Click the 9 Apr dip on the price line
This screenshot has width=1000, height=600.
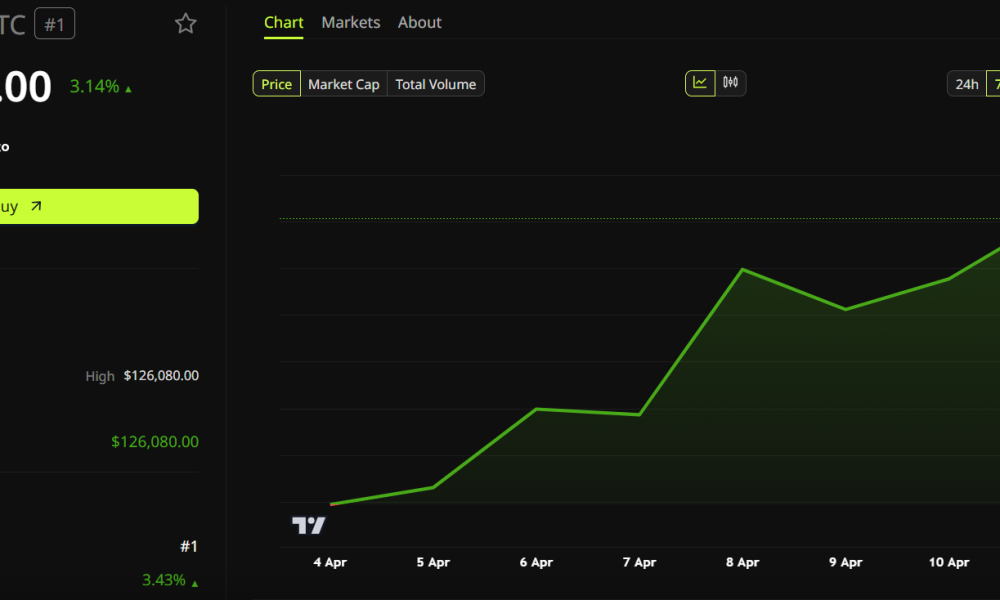pyautogui.click(x=845, y=309)
